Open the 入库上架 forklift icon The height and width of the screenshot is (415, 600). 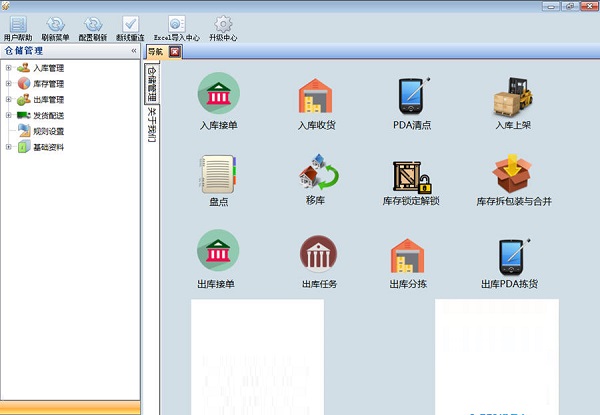point(513,96)
